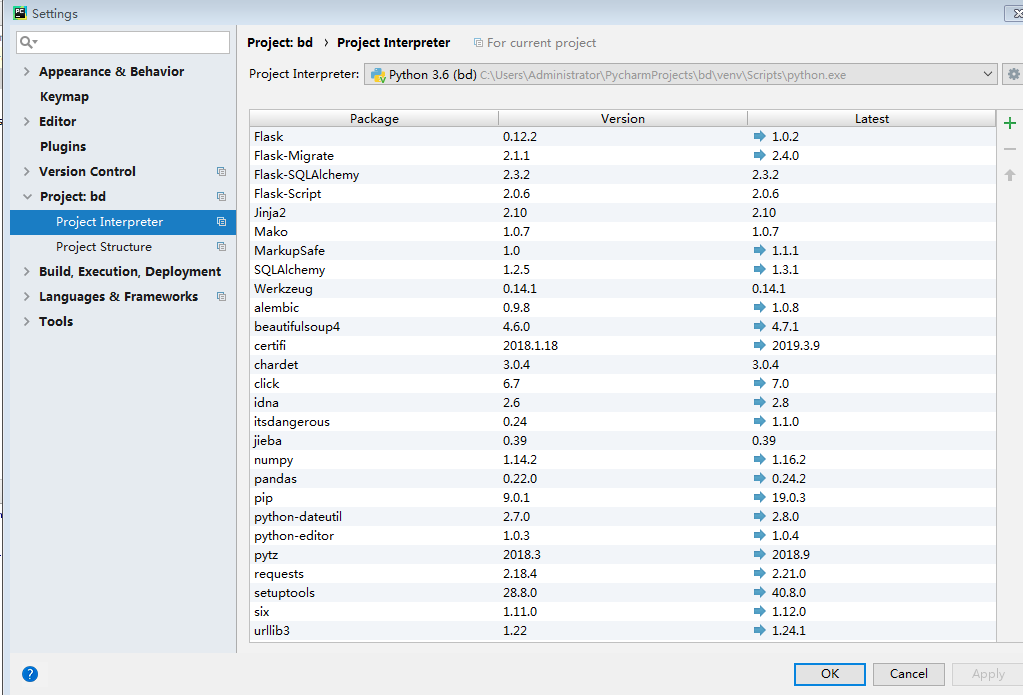
Task: Click the green plus install package icon
Action: (1010, 123)
